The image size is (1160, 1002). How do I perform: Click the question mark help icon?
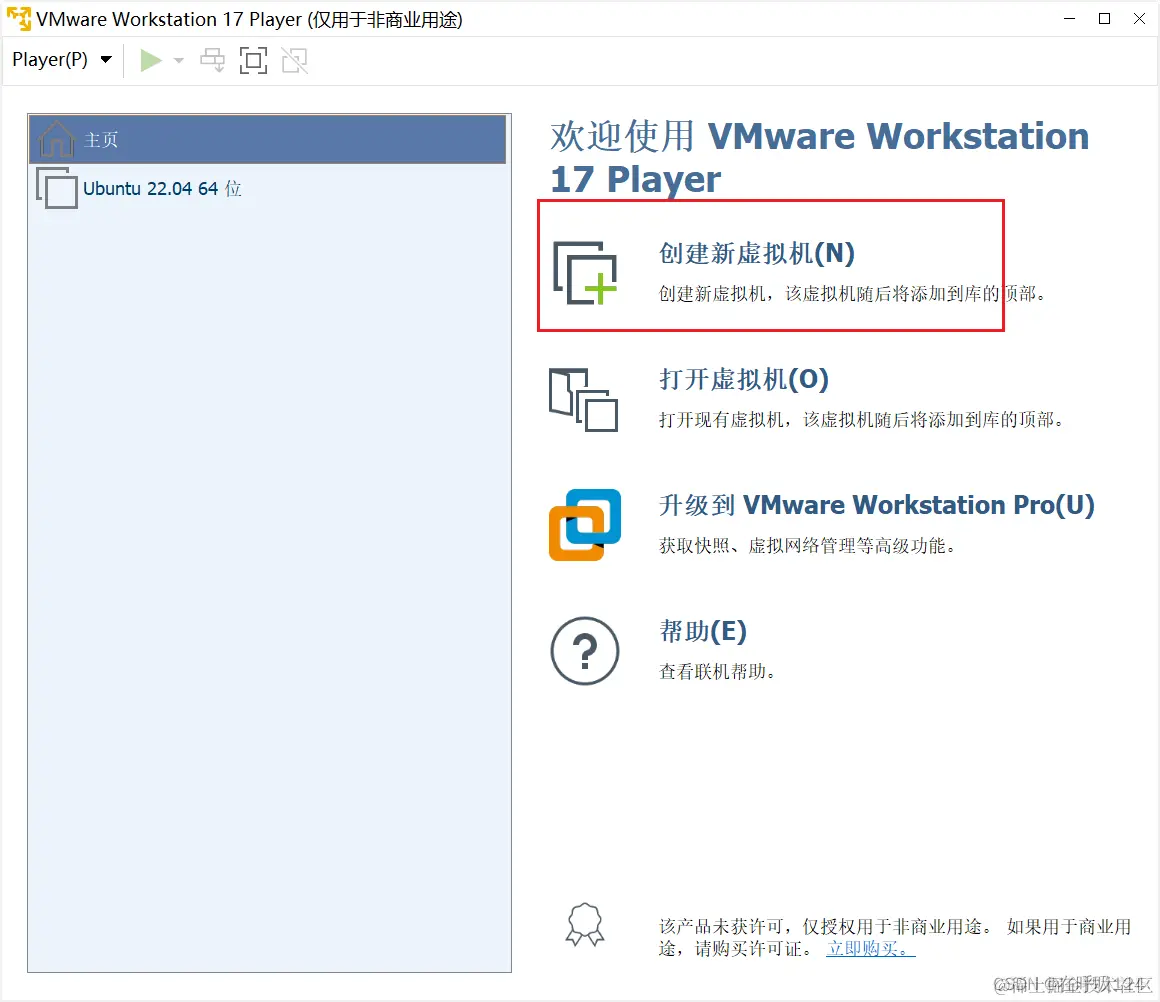pos(585,651)
